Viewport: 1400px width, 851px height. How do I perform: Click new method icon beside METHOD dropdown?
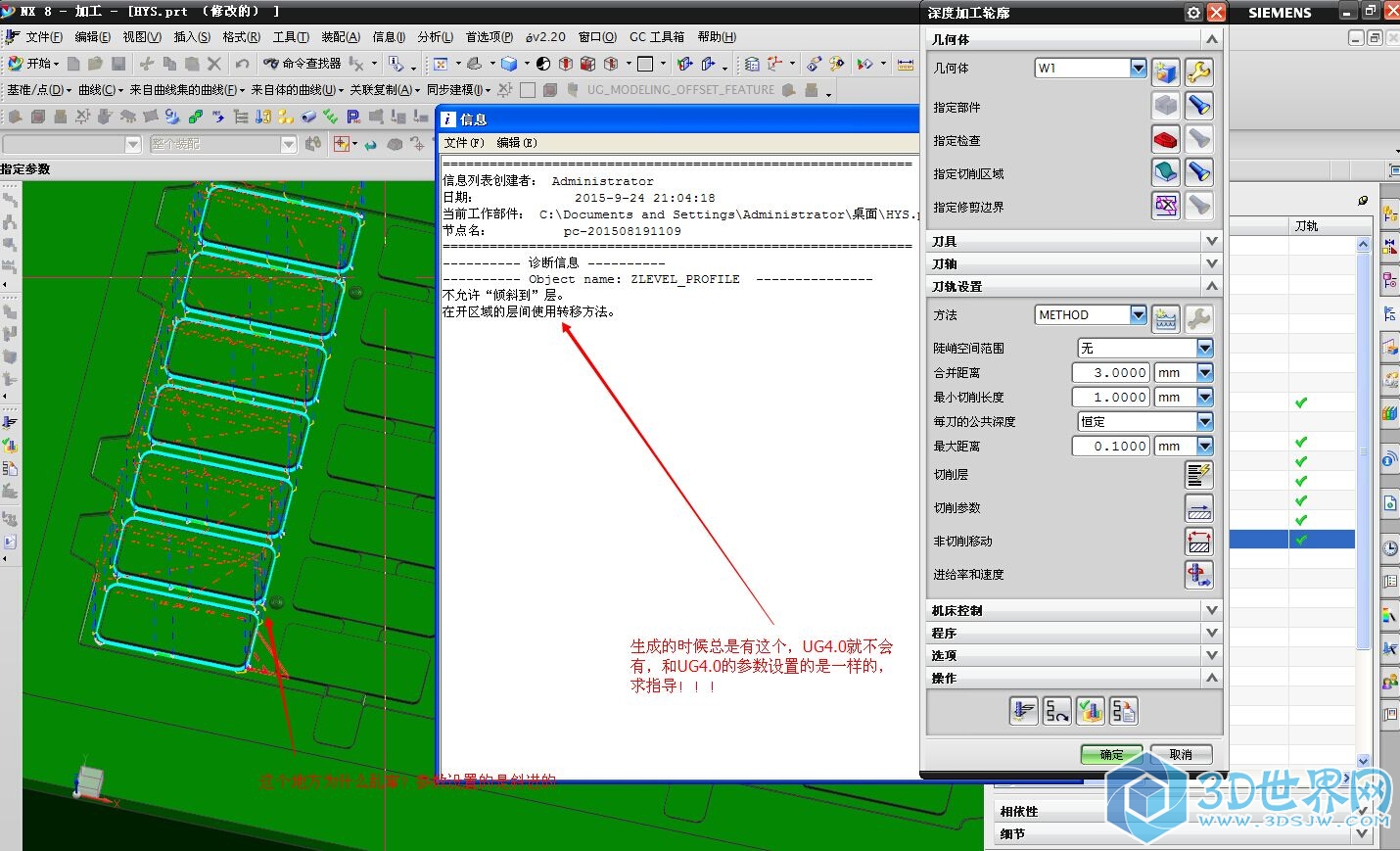click(x=1165, y=318)
